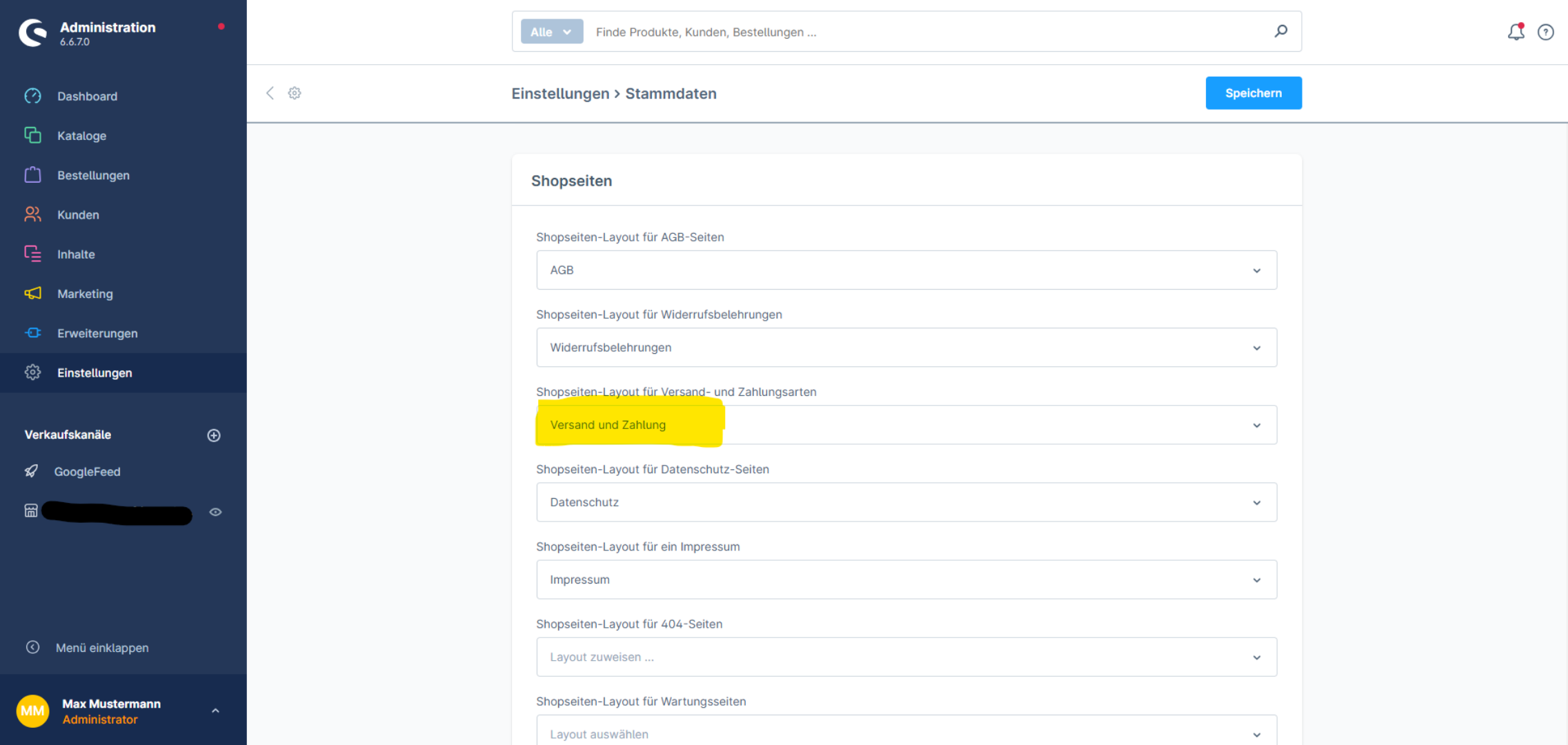Click the Max Mustermann user name
1568x745 pixels.
(111, 703)
